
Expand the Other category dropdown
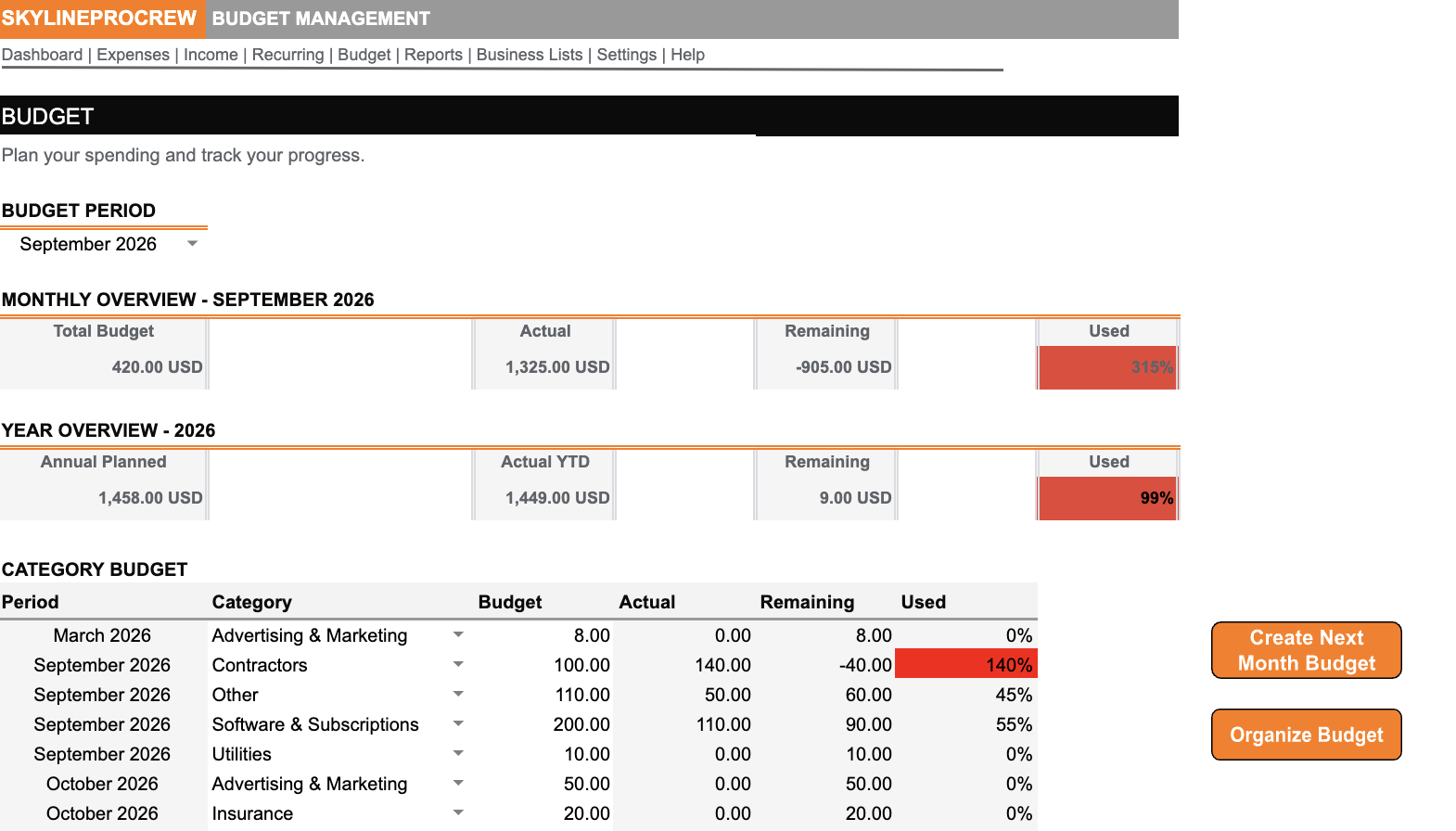click(458, 695)
